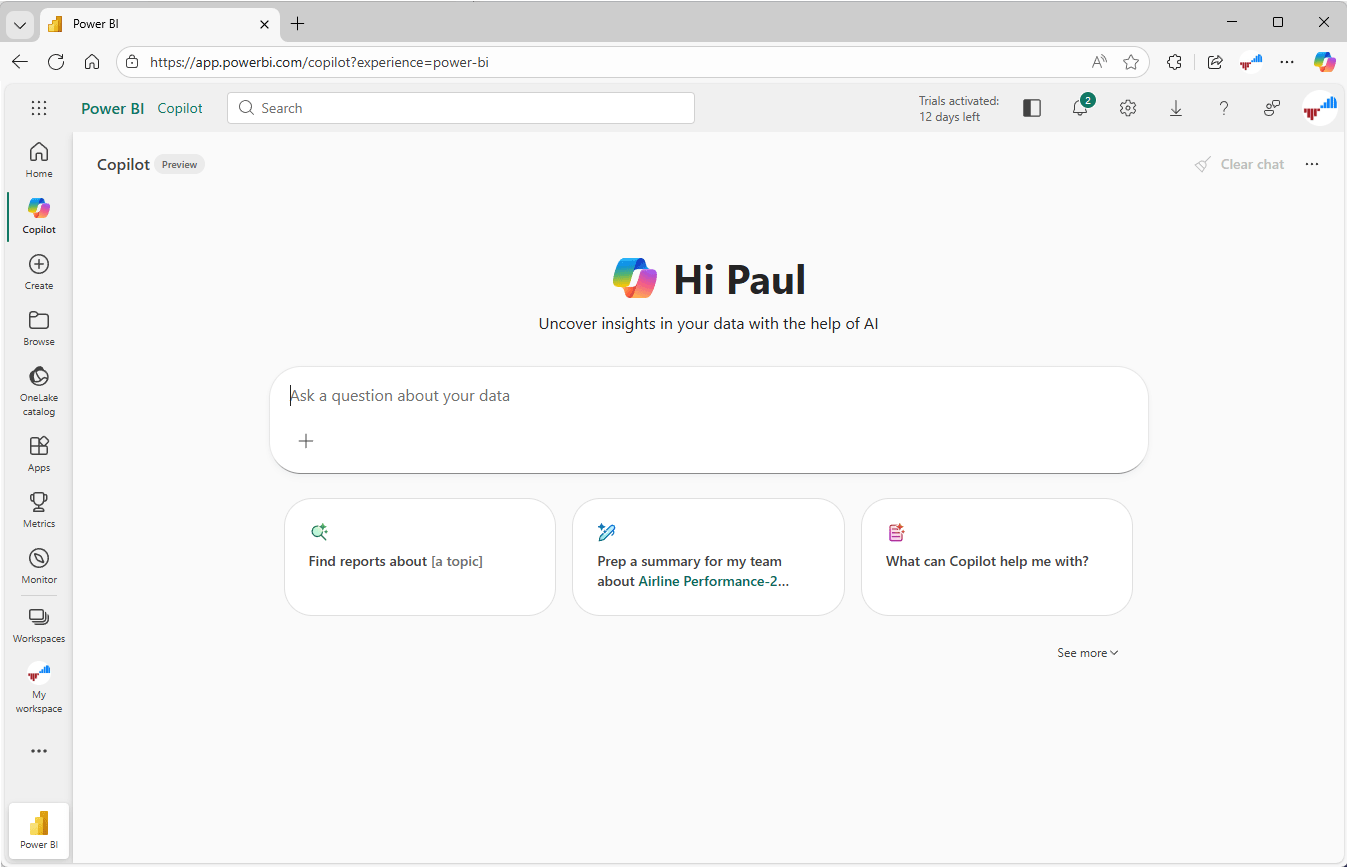Open the user account profile picture
This screenshot has width=1347, height=867.
coord(1320,108)
